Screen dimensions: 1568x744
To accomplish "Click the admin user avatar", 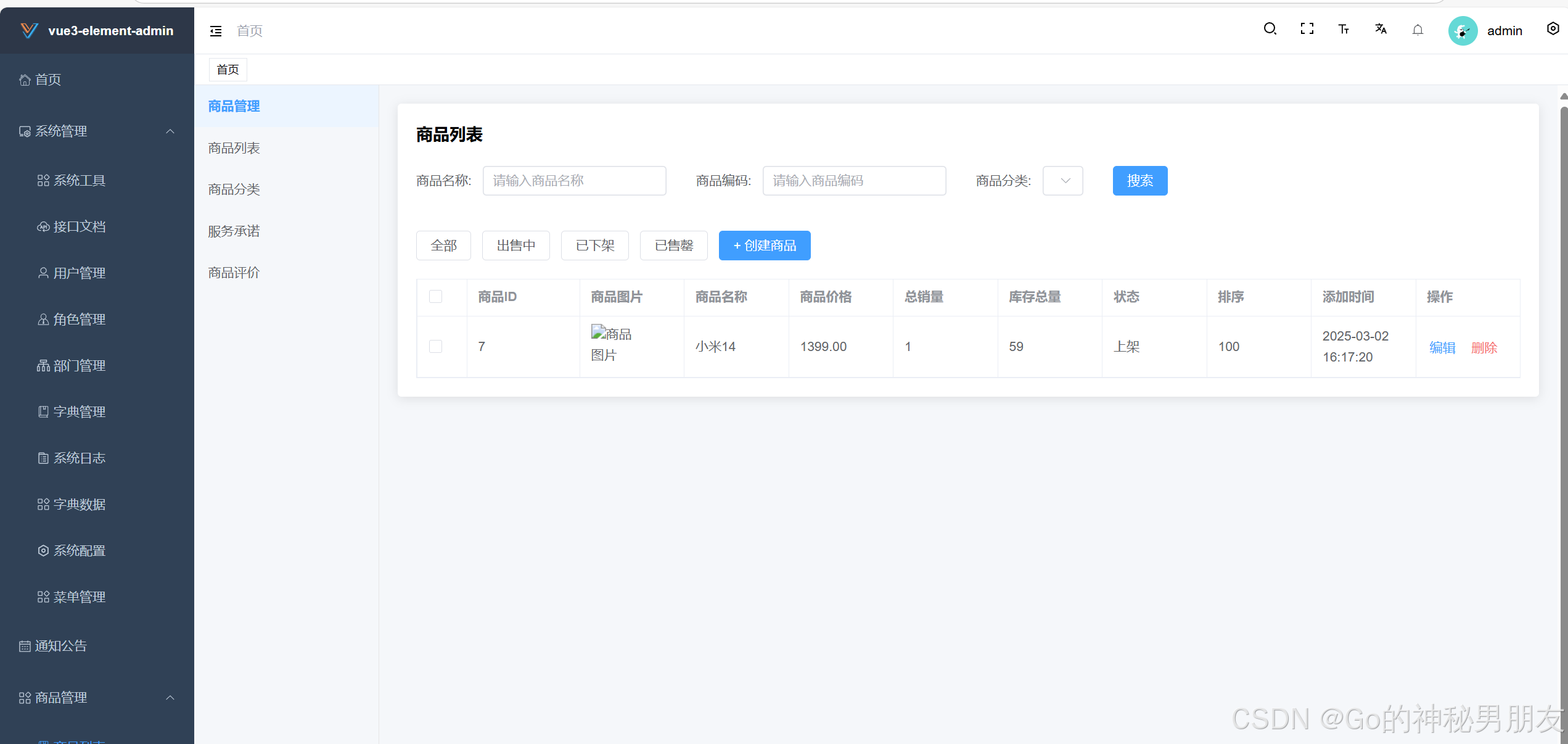I will coord(1462,31).
